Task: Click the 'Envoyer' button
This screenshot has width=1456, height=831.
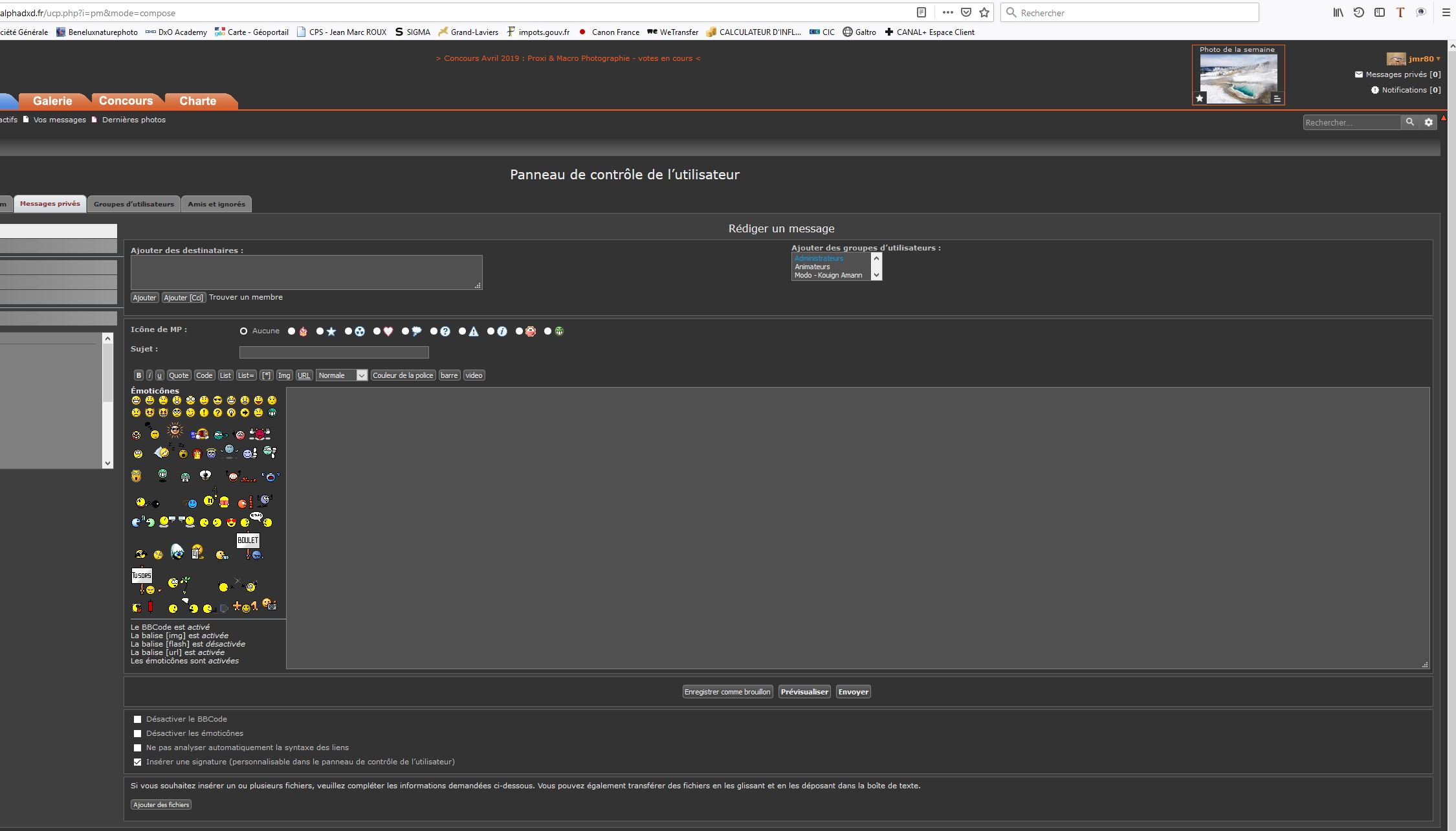Action: 853,692
